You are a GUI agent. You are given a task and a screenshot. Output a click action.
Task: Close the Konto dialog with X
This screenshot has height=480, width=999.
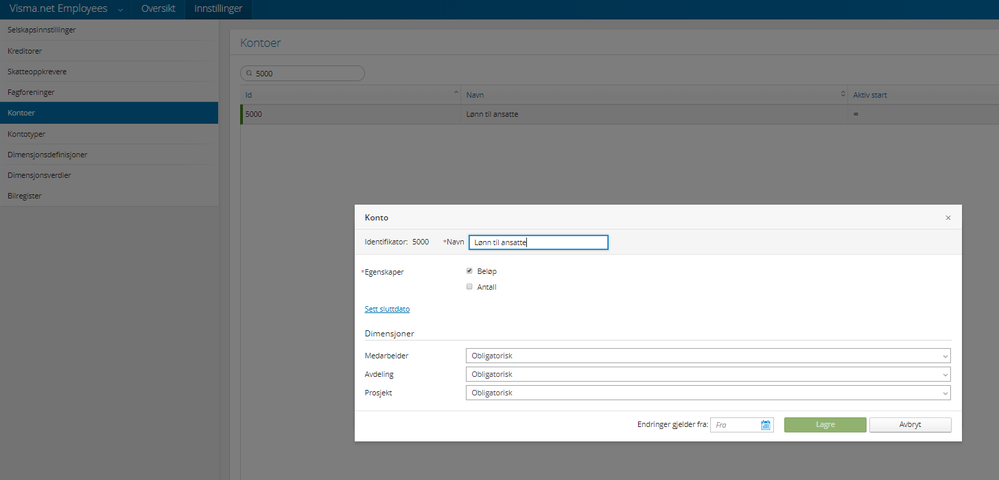(x=948, y=217)
